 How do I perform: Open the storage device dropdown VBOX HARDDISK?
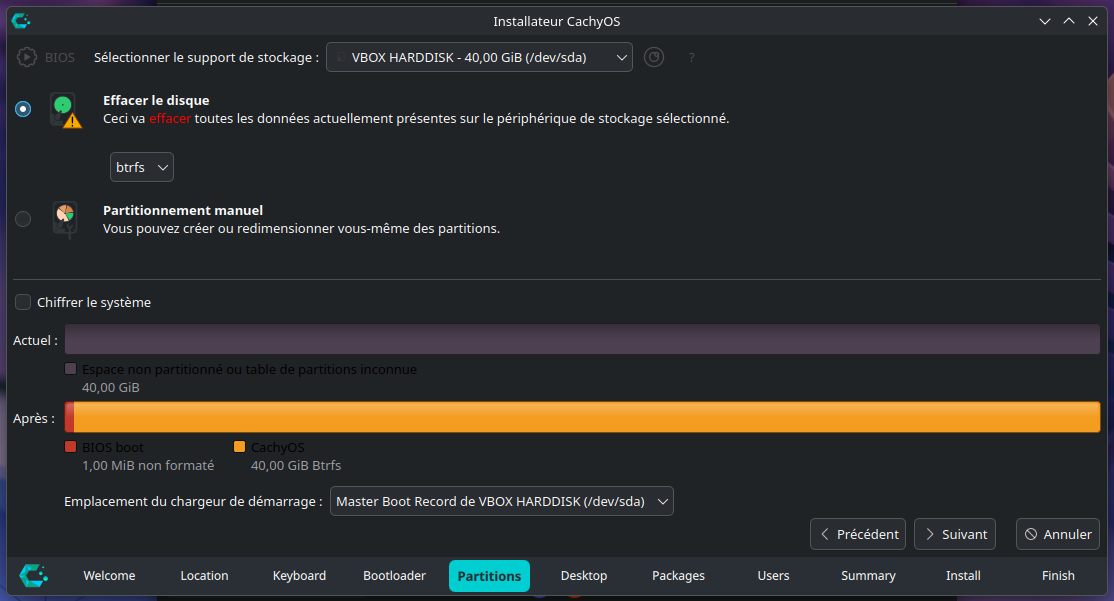tap(480, 58)
